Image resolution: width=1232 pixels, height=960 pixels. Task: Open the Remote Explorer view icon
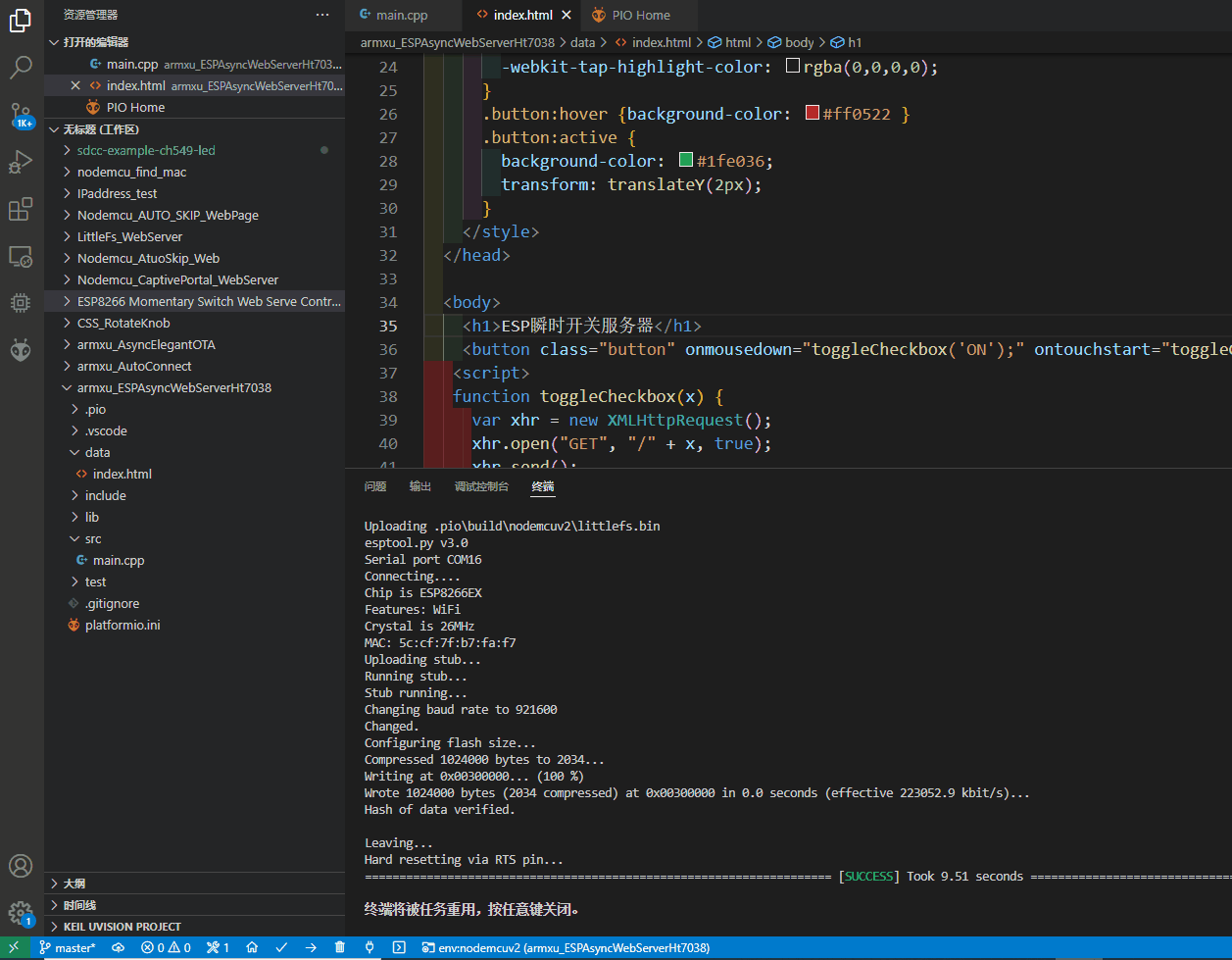pyautogui.click(x=21, y=256)
